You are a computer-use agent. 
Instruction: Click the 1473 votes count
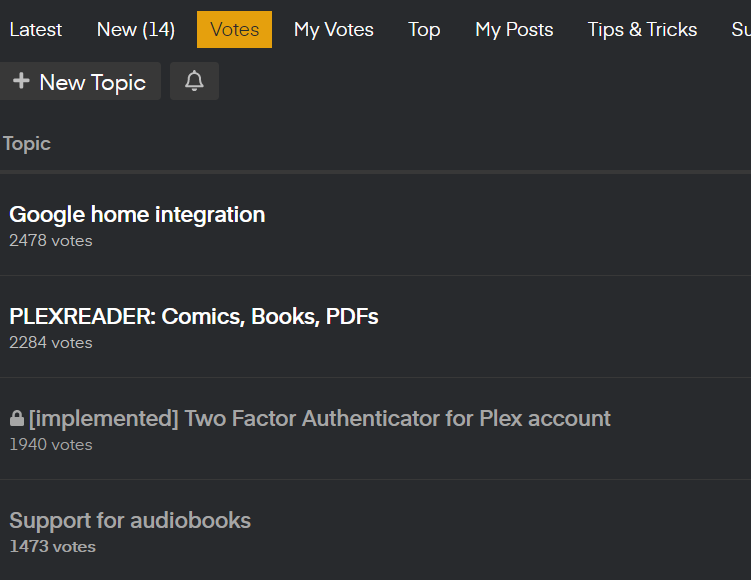(52, 547)
